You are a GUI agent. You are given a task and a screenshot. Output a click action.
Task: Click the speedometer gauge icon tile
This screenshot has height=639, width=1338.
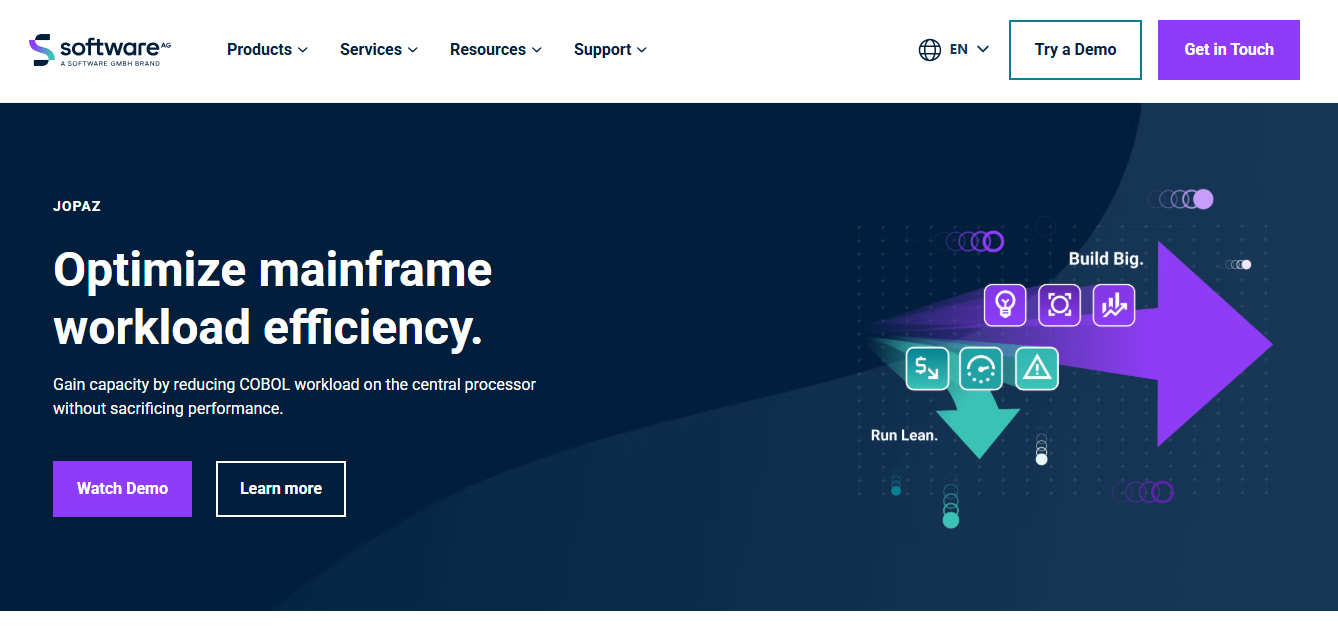(x=981, y=369)
